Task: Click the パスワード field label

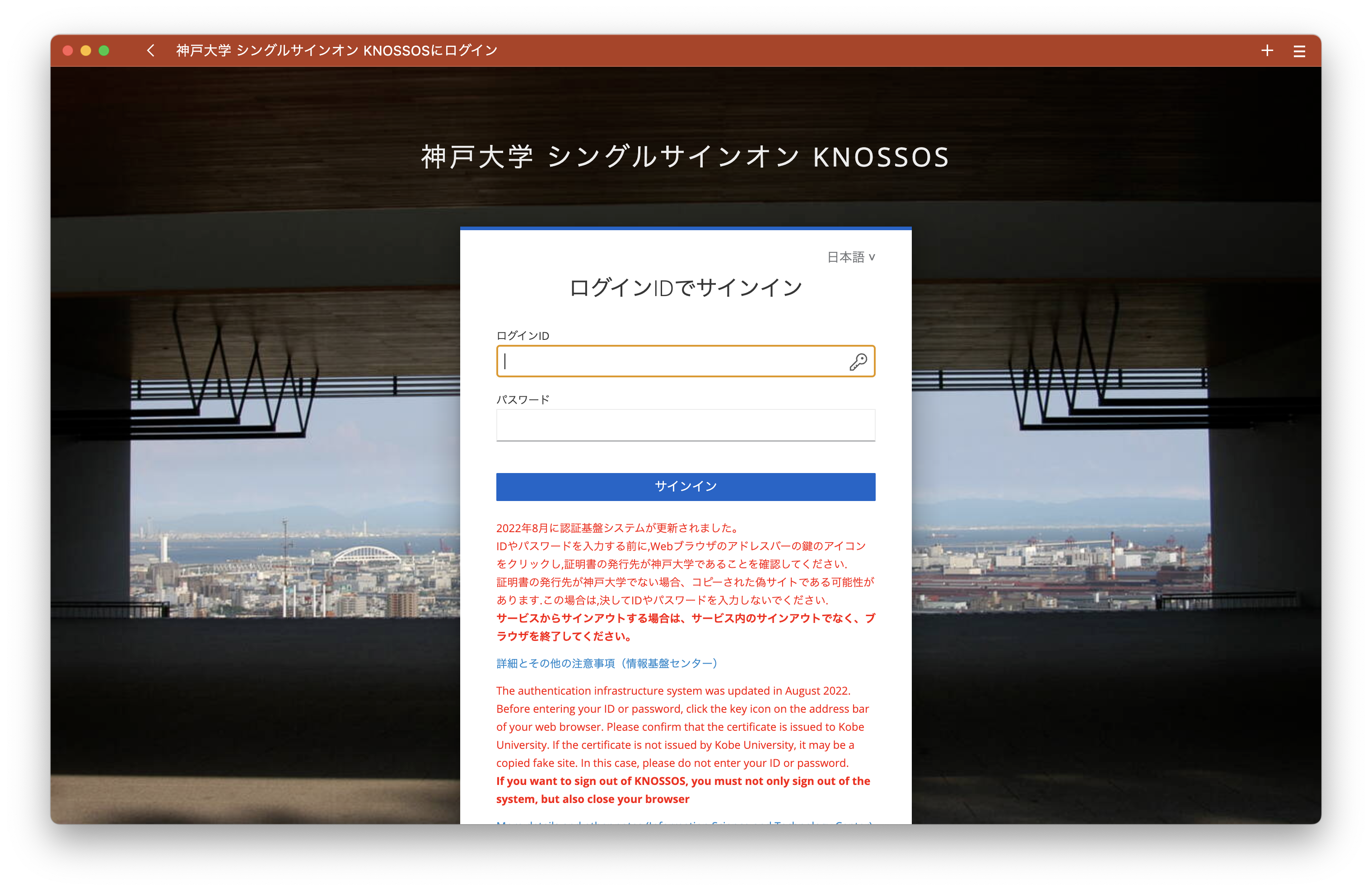Action: pyautogui.click(x=523, y=399)
